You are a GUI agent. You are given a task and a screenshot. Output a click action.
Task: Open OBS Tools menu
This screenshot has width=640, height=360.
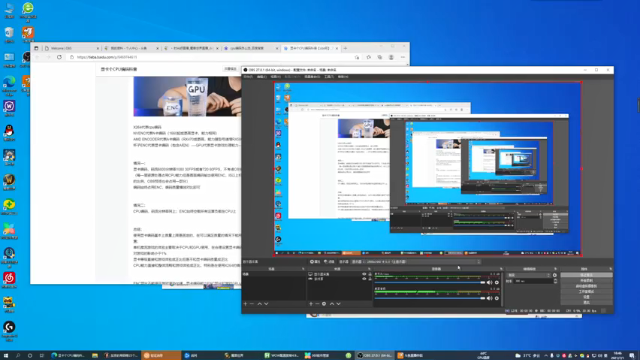click(329, 77)
